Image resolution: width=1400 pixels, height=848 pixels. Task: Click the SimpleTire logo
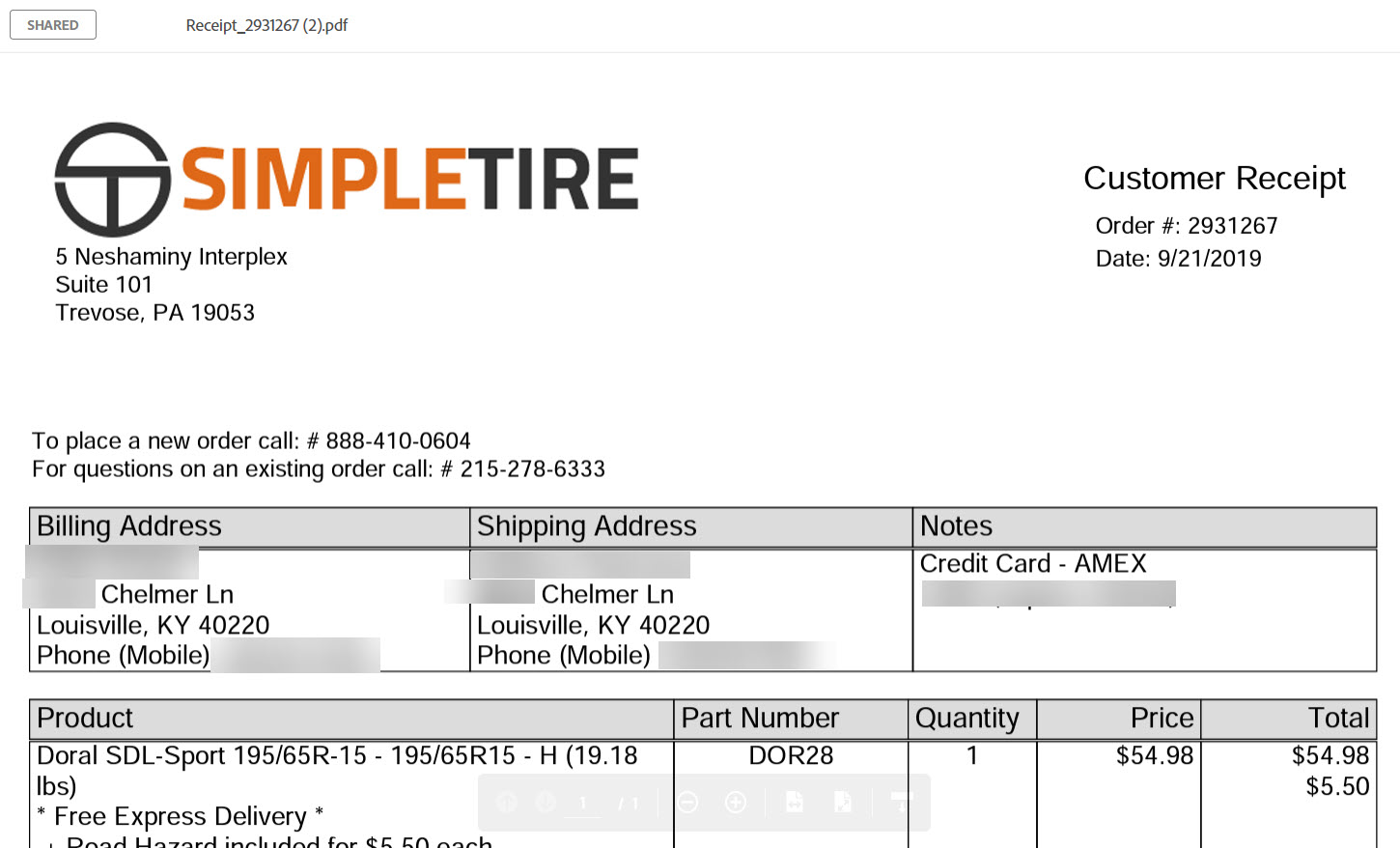346,180
